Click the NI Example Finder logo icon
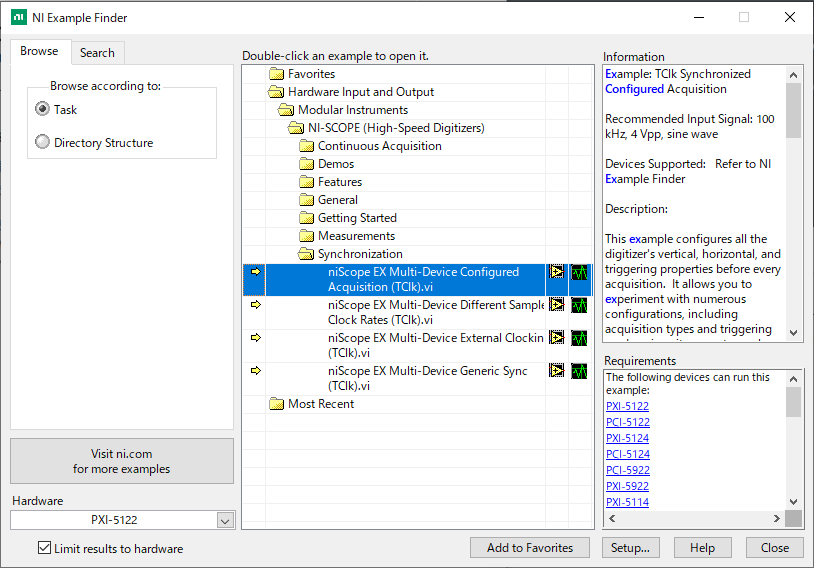The image size is (814, 568). click(x=19, y=17)
